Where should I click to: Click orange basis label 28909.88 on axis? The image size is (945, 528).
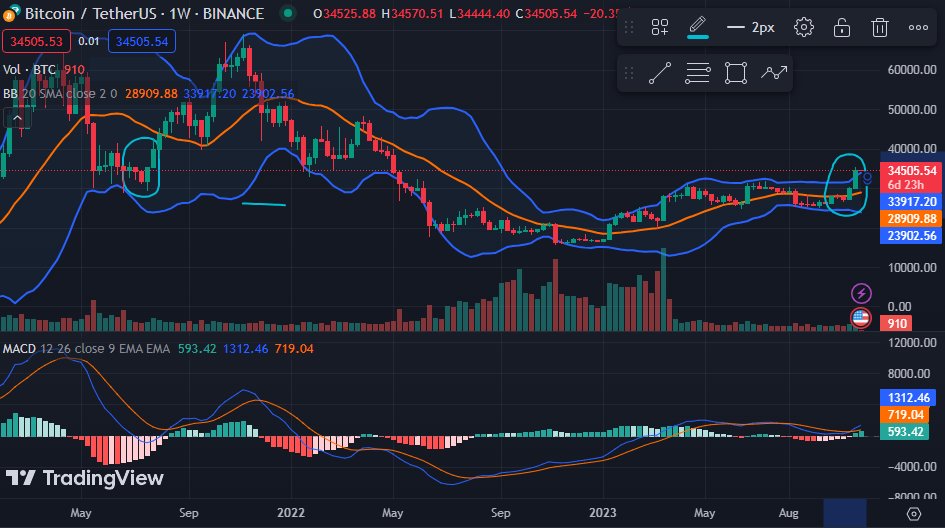tap(911, 219)
